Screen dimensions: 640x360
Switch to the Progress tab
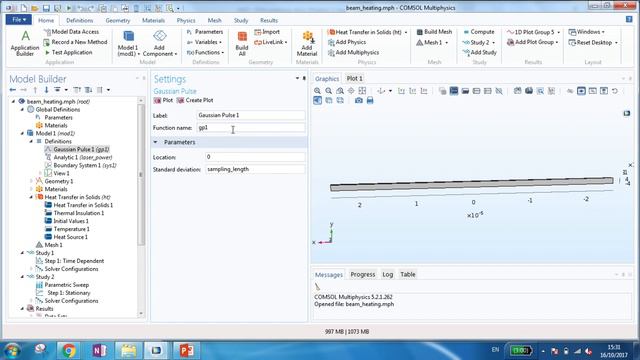(x=362, y=274)
